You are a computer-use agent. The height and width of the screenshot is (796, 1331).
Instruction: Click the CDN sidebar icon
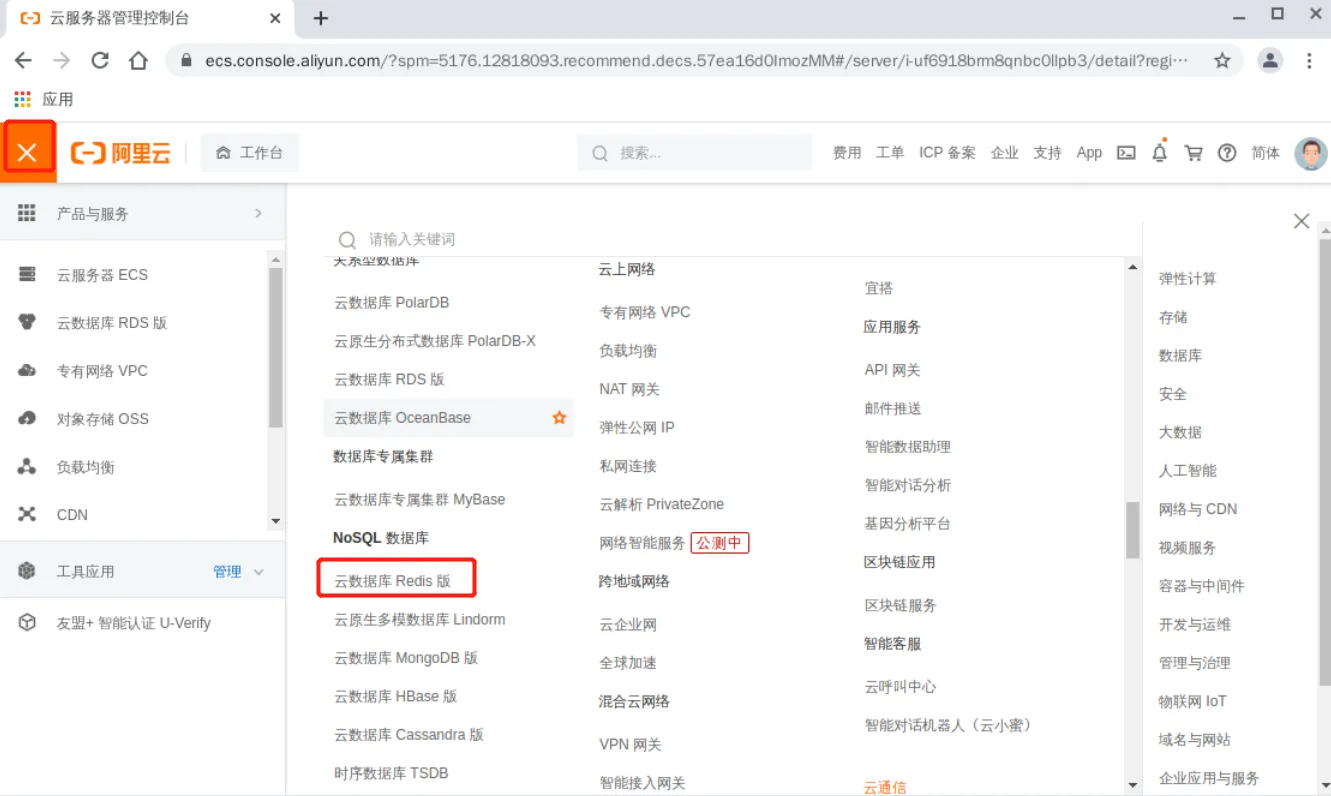pyautogui.click(x=27, y=515)
